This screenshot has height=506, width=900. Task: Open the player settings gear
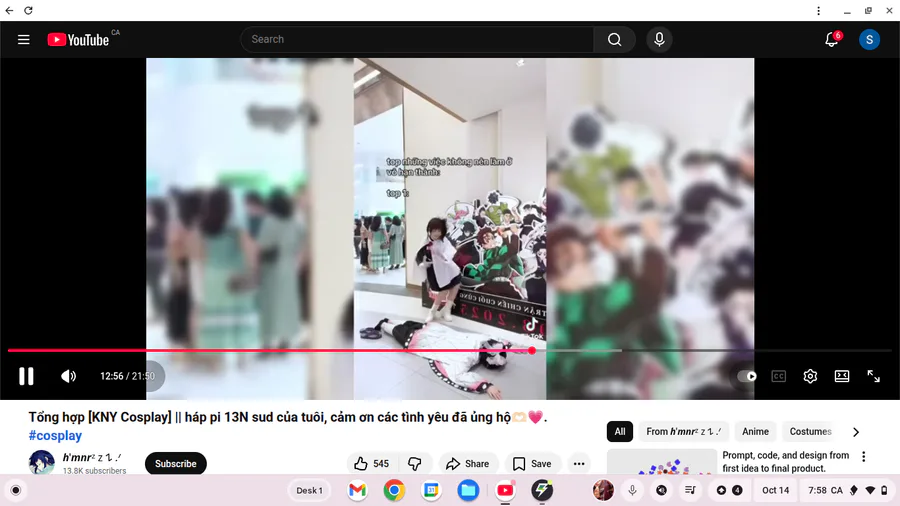point(810,376)
